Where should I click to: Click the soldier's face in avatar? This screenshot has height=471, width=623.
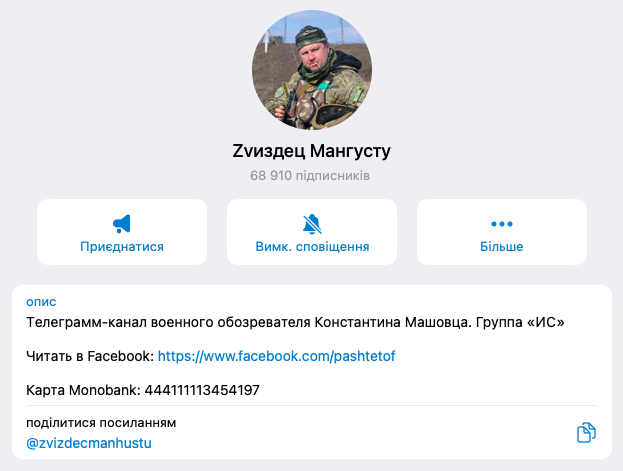[x=314, y=59]
